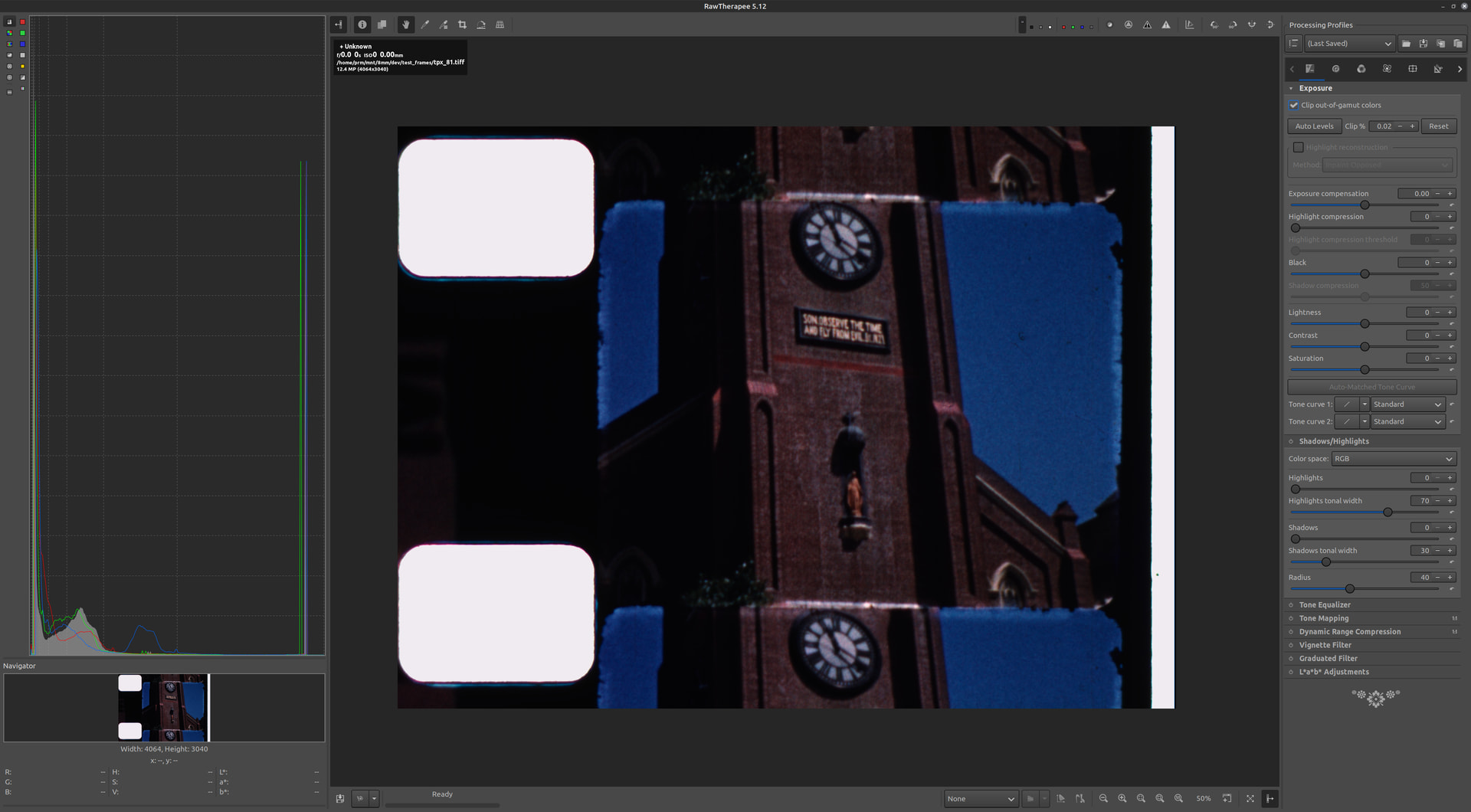Pick the white balance eyedropper tool

[424, 25]
